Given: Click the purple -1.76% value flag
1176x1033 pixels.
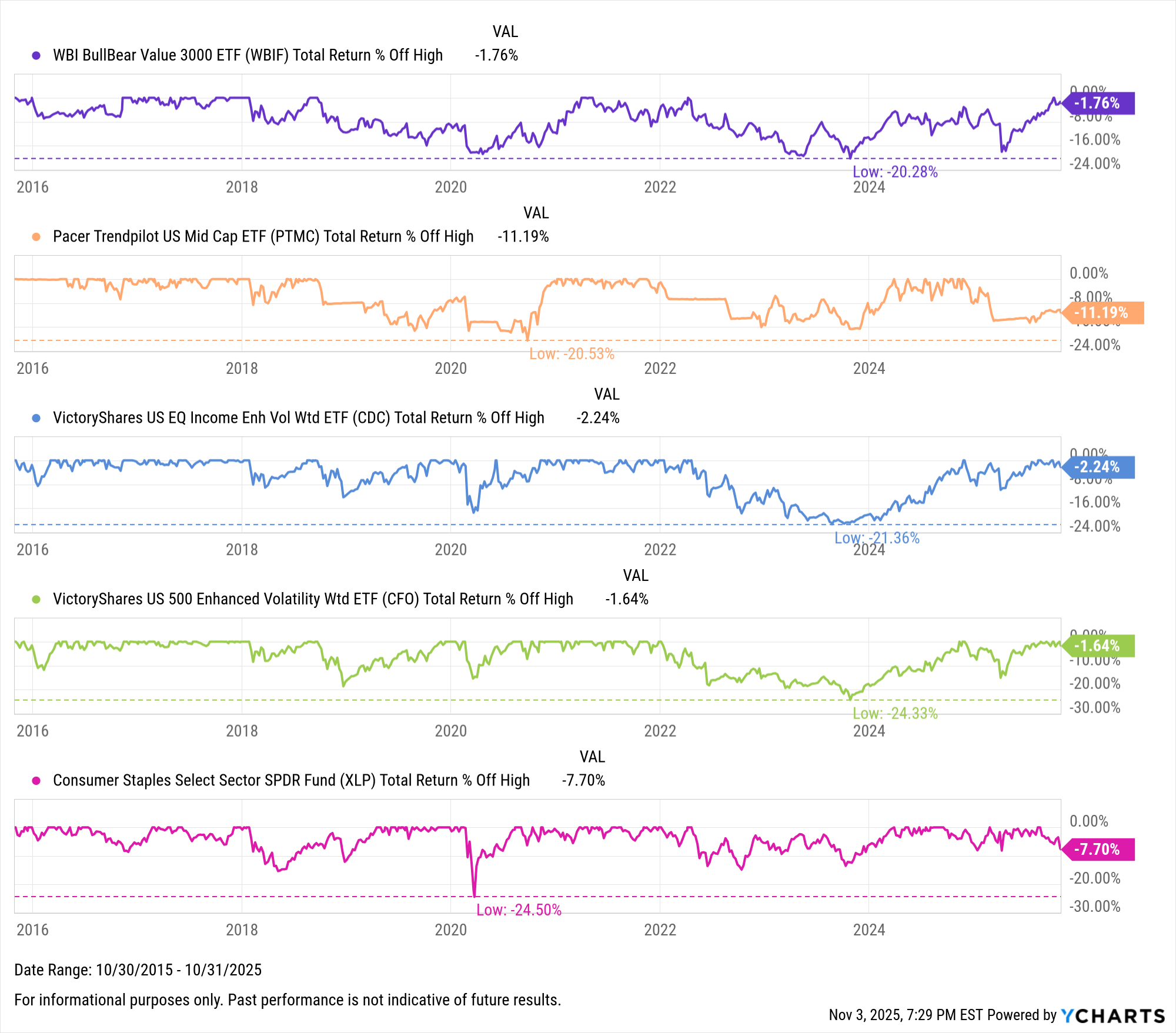Looking at the screenshot, I should pyautogui.click(x=1098, y=103).
